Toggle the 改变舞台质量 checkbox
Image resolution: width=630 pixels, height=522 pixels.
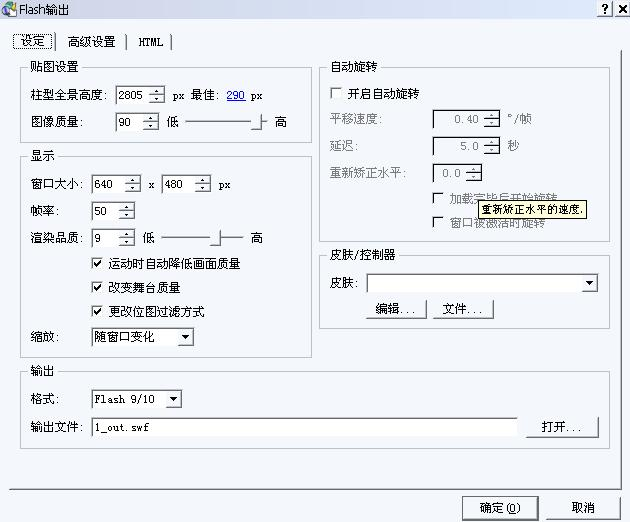click(97, 287)
